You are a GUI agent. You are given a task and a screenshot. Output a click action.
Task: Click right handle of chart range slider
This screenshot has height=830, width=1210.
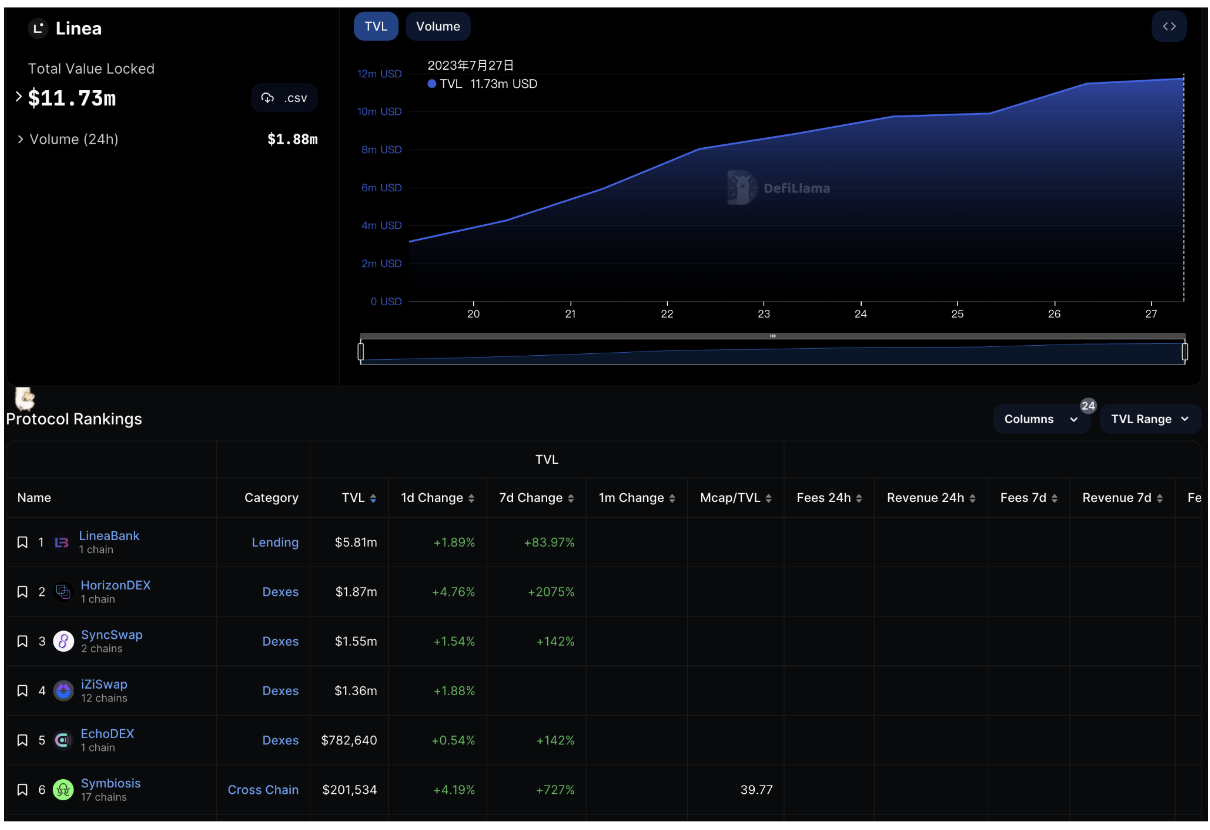1185,352
